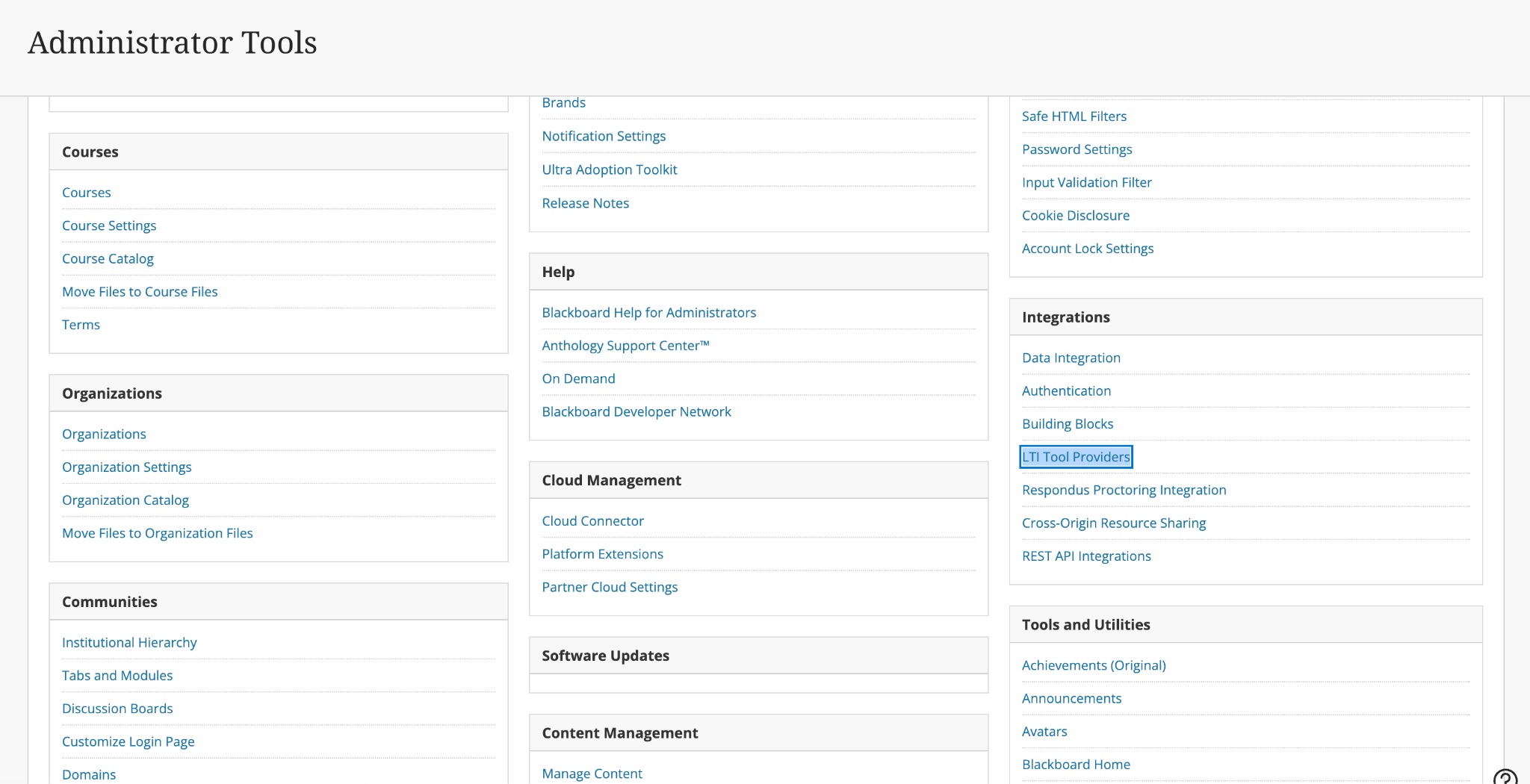Click the Software Updates section heading
Image resolution: width=1530 pixels, height=784 pixels.
point(606,656)
